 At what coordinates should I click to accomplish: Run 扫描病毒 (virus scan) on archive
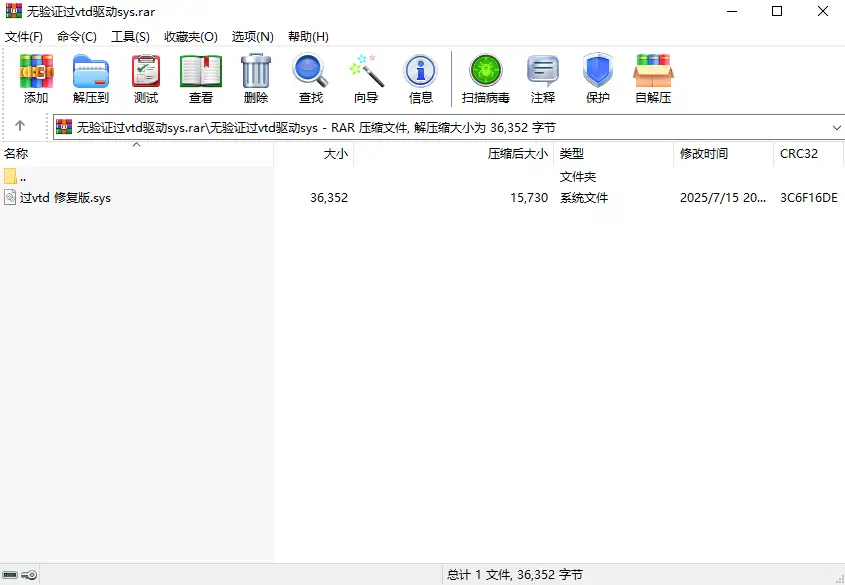tap(485, 78)
